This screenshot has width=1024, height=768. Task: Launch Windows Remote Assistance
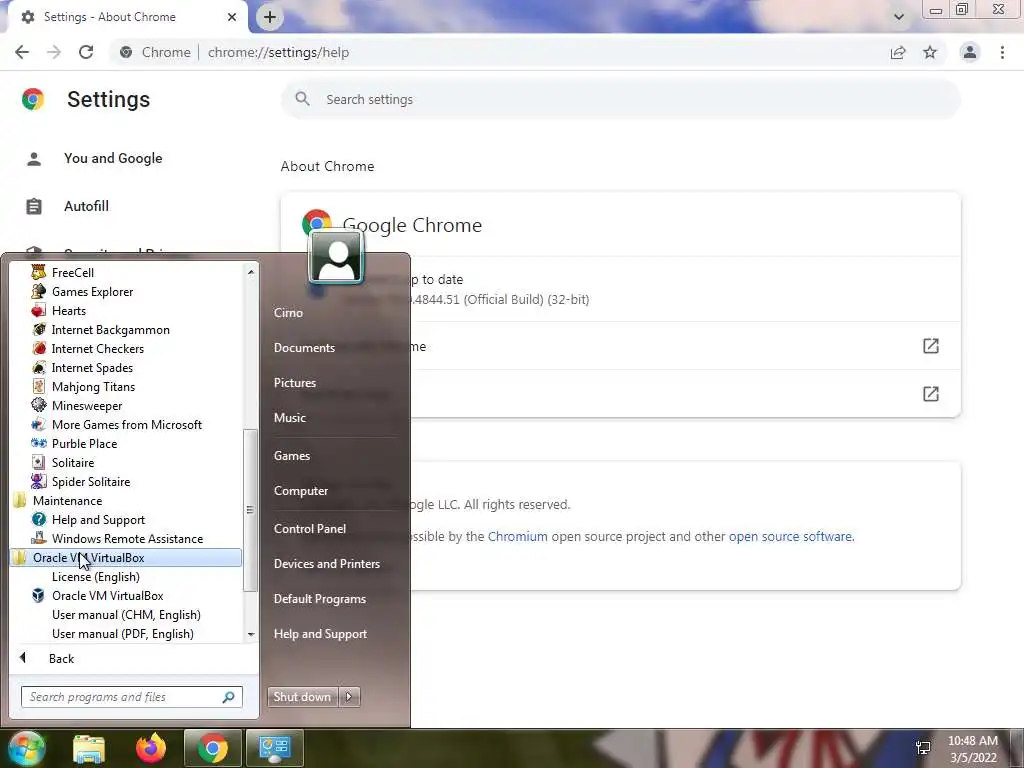point(127,538)
